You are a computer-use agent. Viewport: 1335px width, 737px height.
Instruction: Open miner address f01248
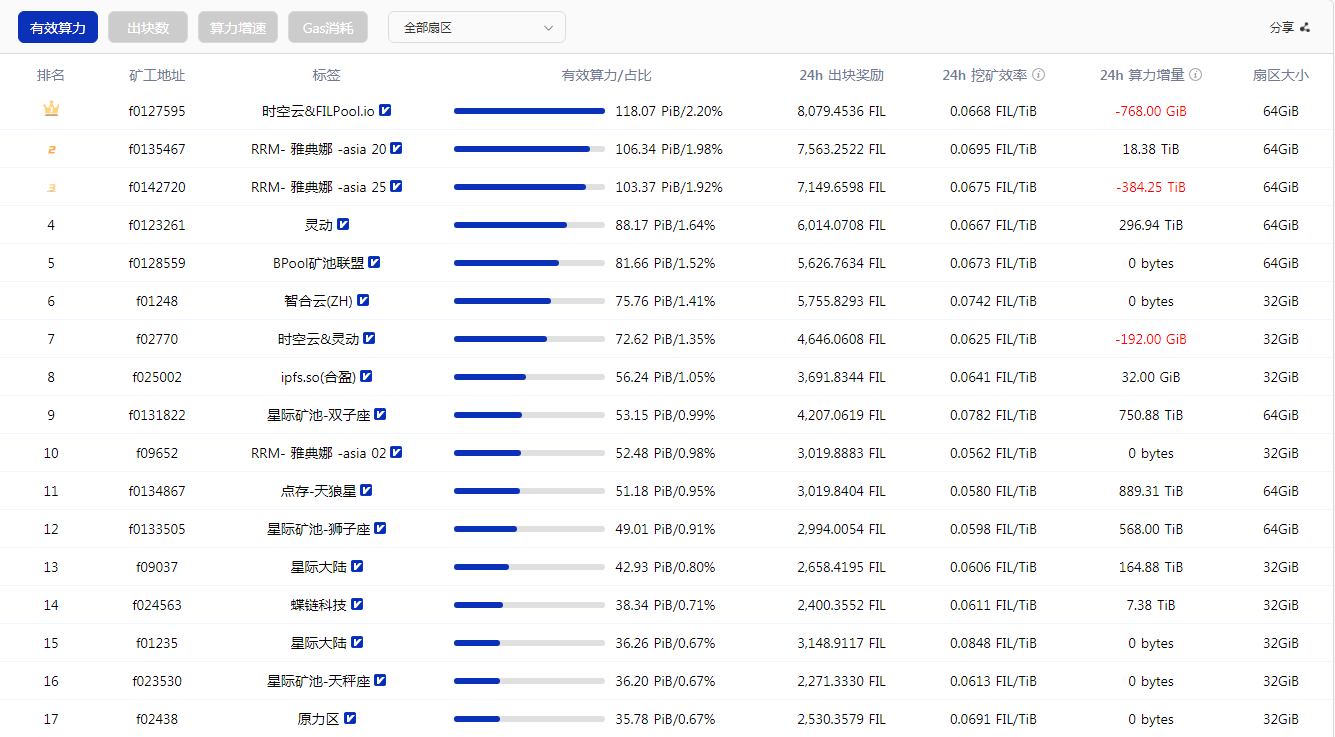157,301
